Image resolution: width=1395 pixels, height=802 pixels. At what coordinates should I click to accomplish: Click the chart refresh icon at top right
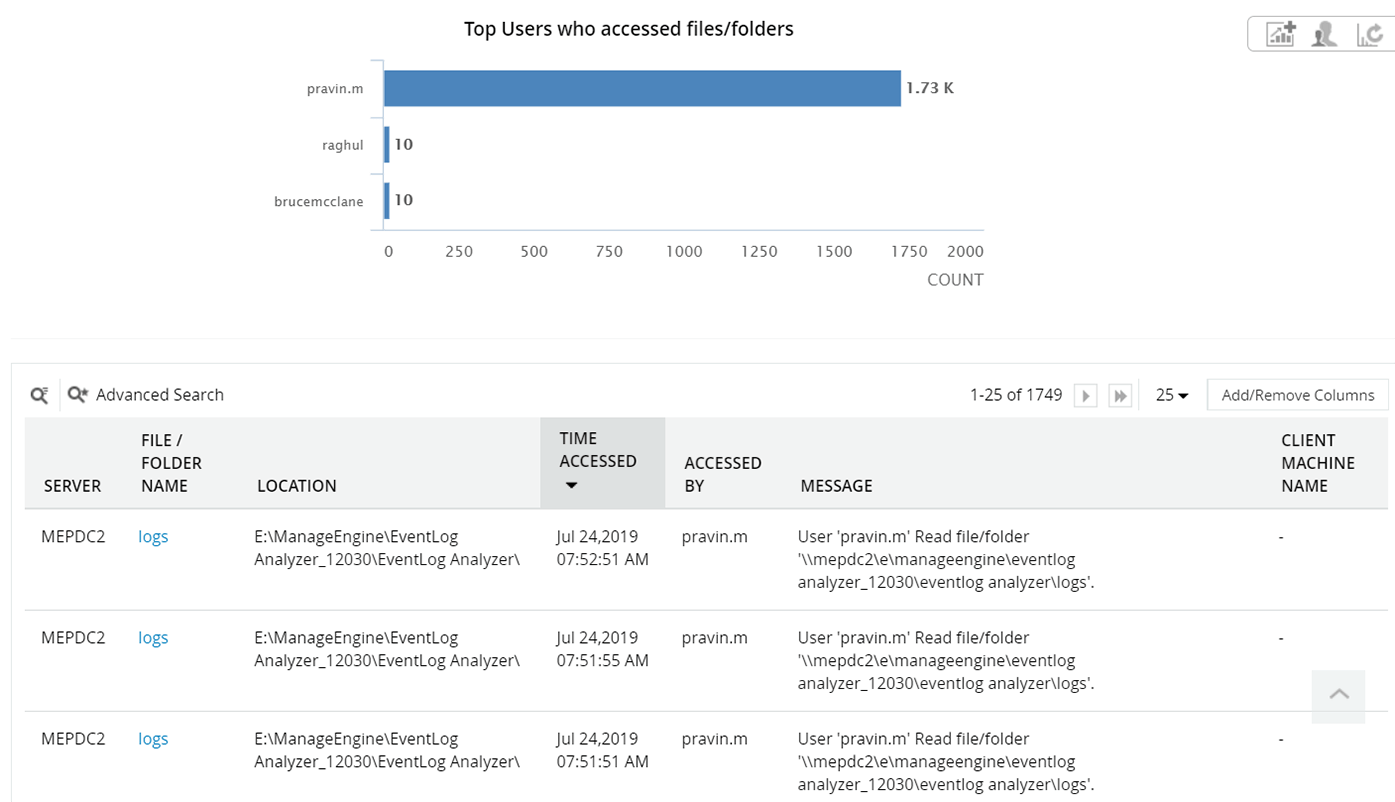pos(1370,35)
